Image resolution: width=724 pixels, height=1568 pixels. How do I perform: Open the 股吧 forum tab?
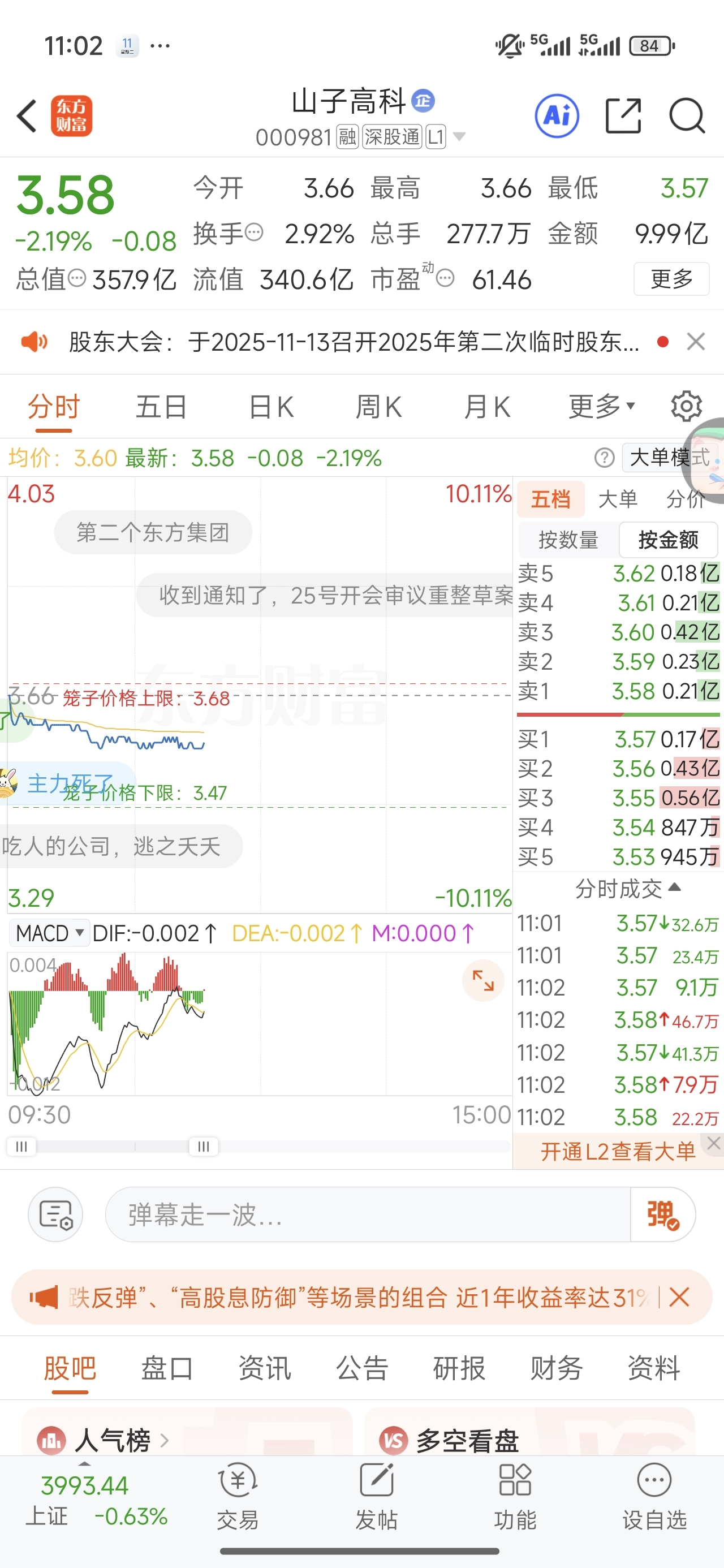pos(70,1368)
